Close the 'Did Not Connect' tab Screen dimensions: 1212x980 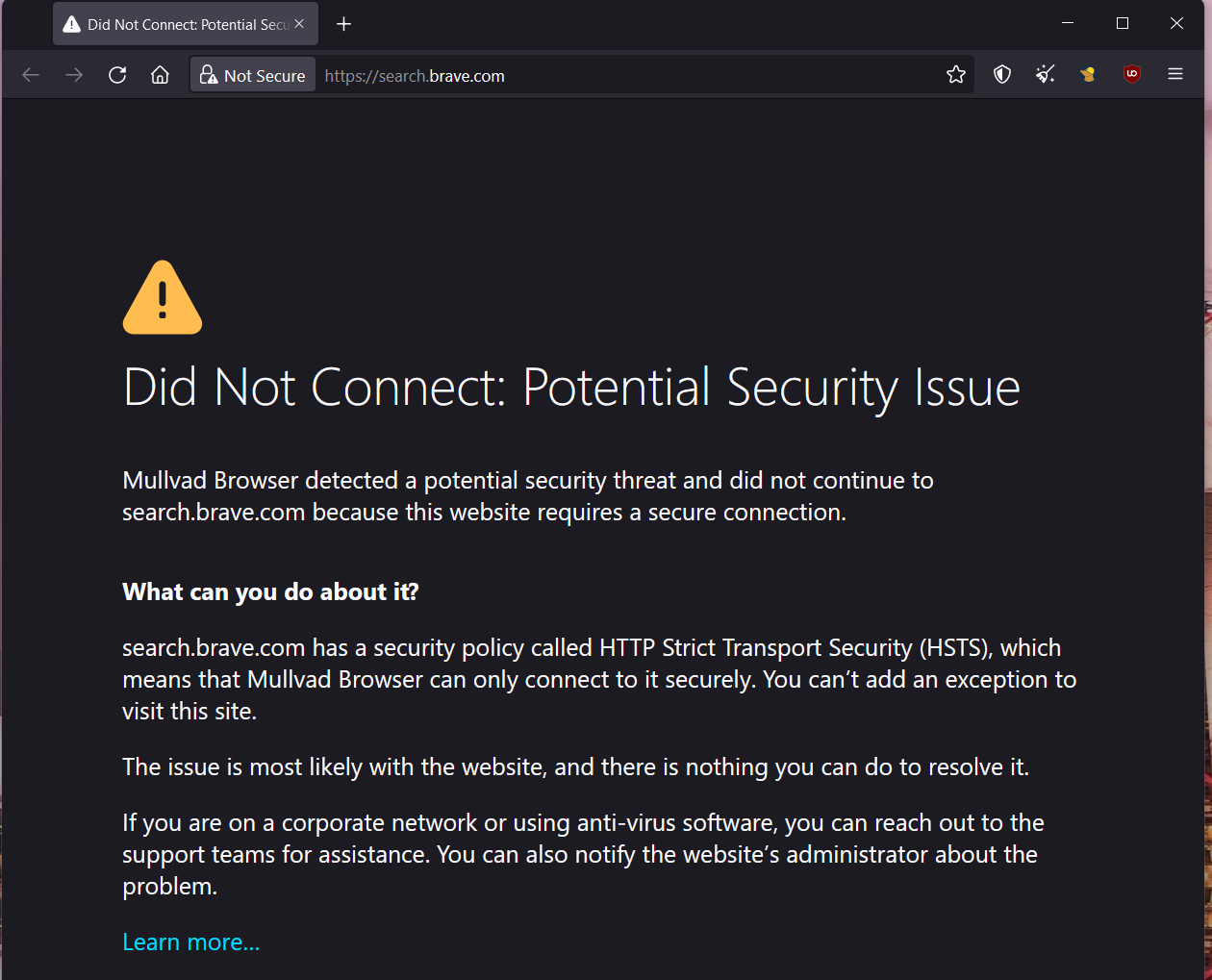click(x=299, y=24)
